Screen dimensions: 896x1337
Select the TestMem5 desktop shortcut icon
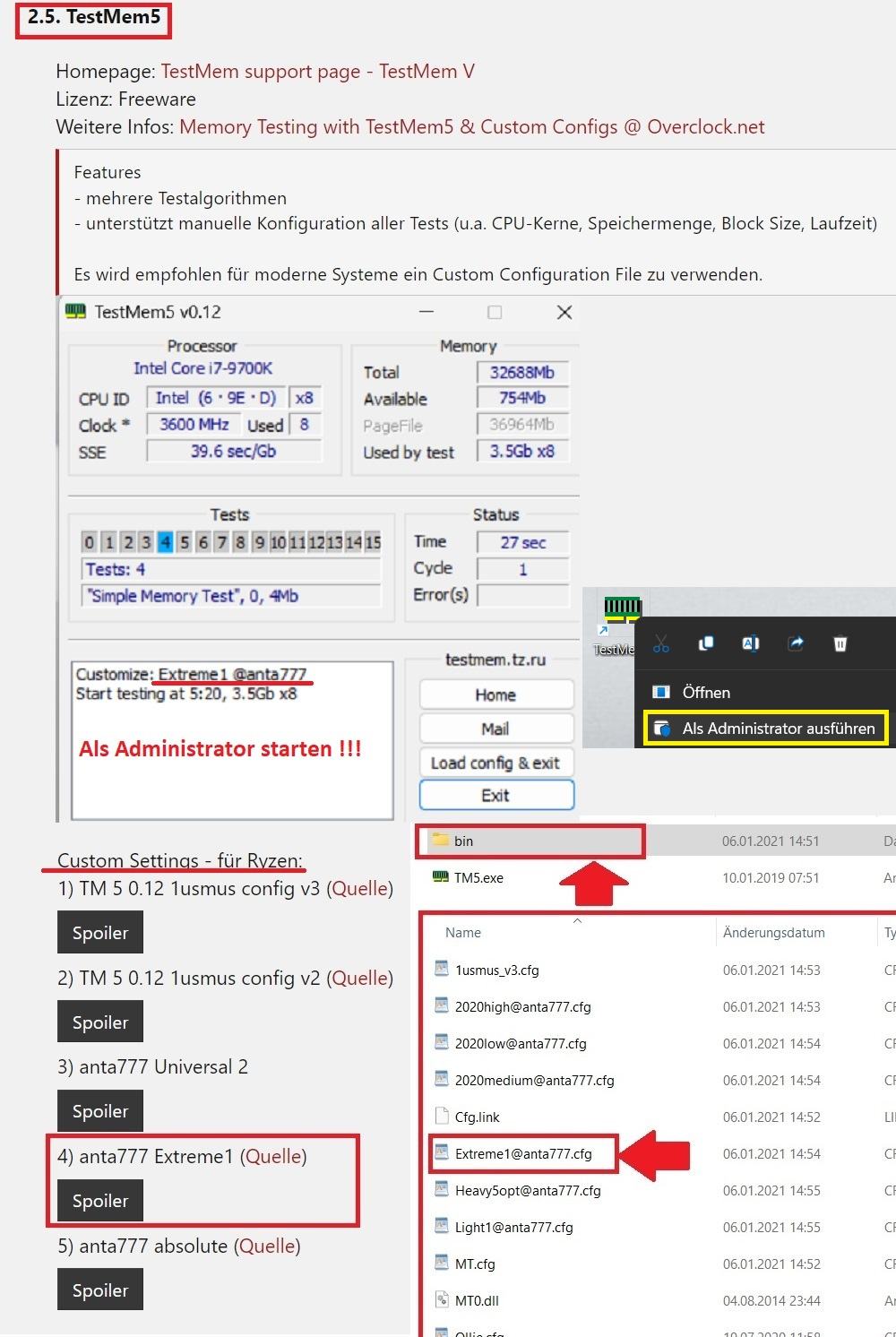622,612
